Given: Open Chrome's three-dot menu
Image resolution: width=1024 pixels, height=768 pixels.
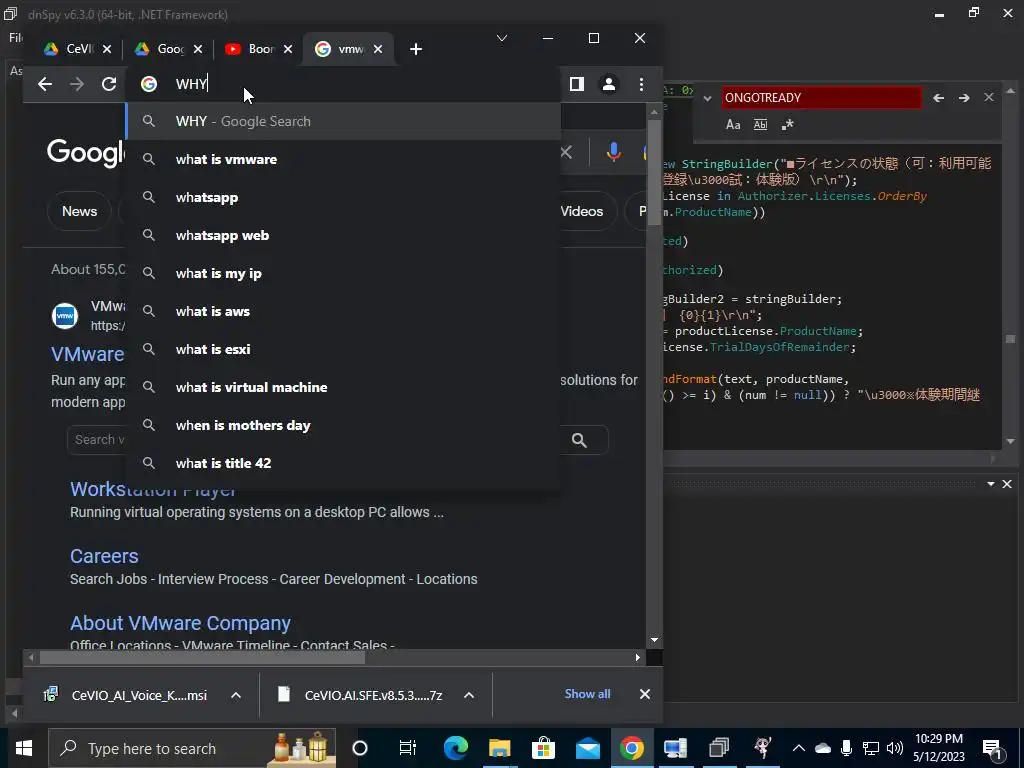Looking at the screenshot, I should coord(641,84).
